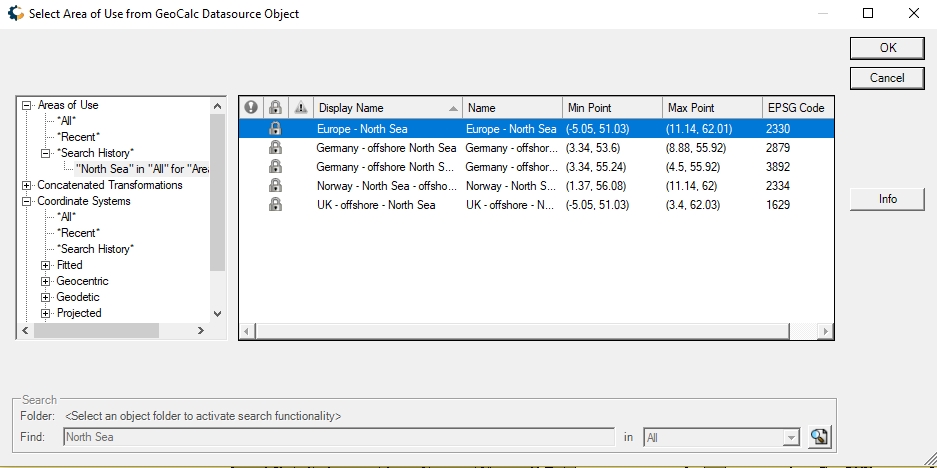The width and height of the screenshot is (937, 468).
Task: Click the results list horizontal scrollbar thumb
Action: click(x=522, y=331)
